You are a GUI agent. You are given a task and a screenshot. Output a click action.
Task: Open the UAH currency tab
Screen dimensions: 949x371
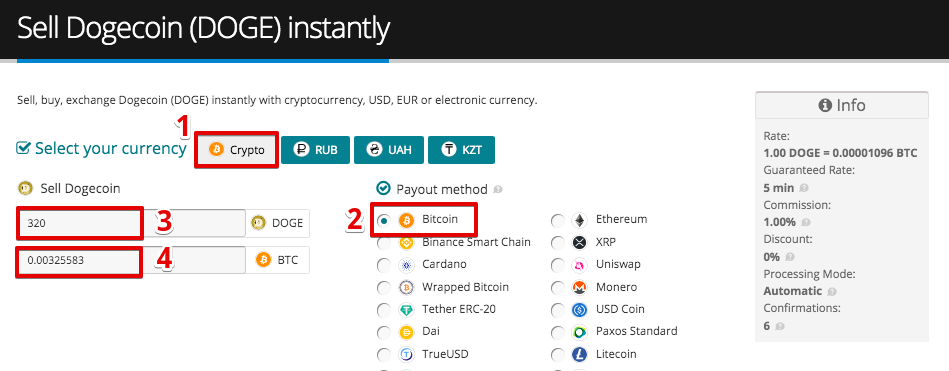[388, 149]
